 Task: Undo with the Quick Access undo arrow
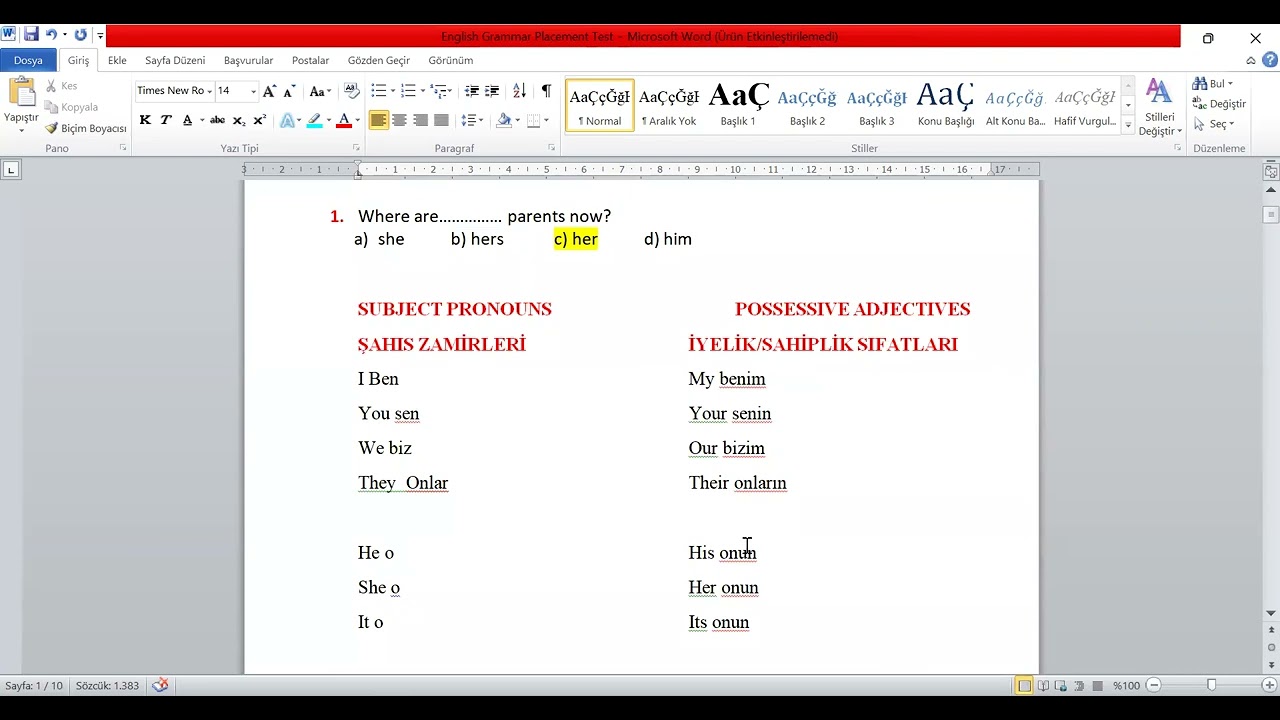coord(51,35)
